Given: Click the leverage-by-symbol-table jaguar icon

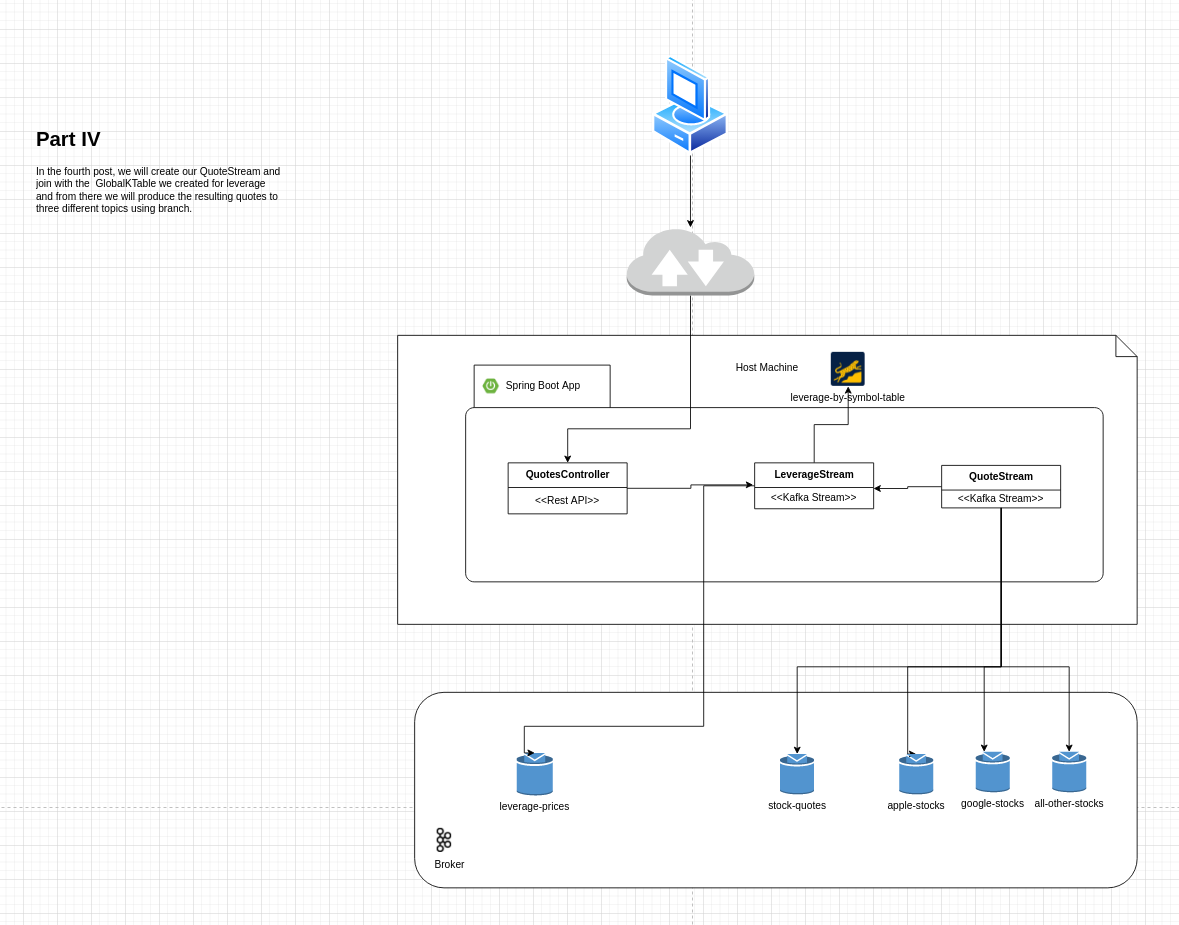Looking at the screenshot, I should point(847,369).
